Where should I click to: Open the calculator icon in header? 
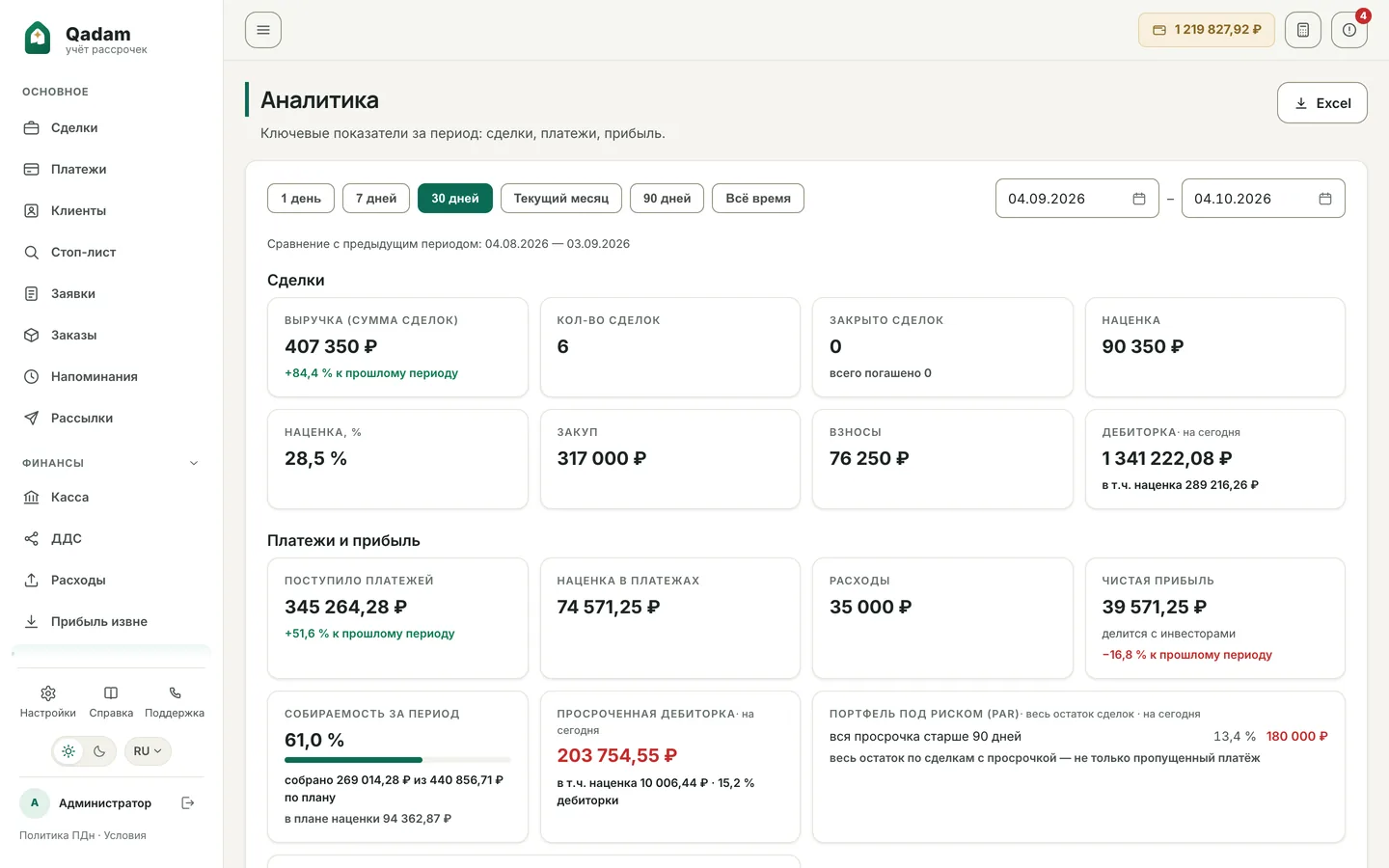click(x=1302, y=30)
